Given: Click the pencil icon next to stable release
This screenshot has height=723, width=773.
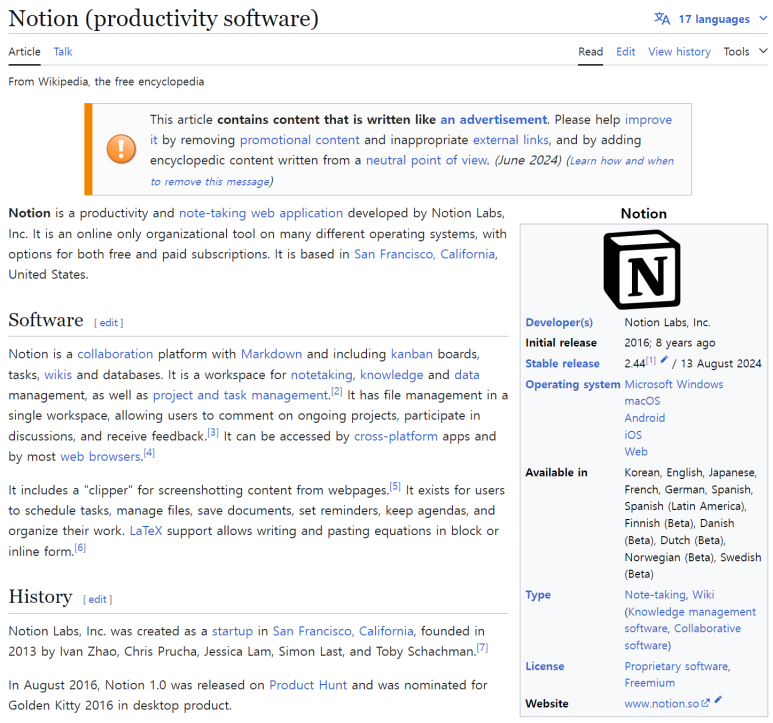Looking at the screenshot, I should point(664,360).
